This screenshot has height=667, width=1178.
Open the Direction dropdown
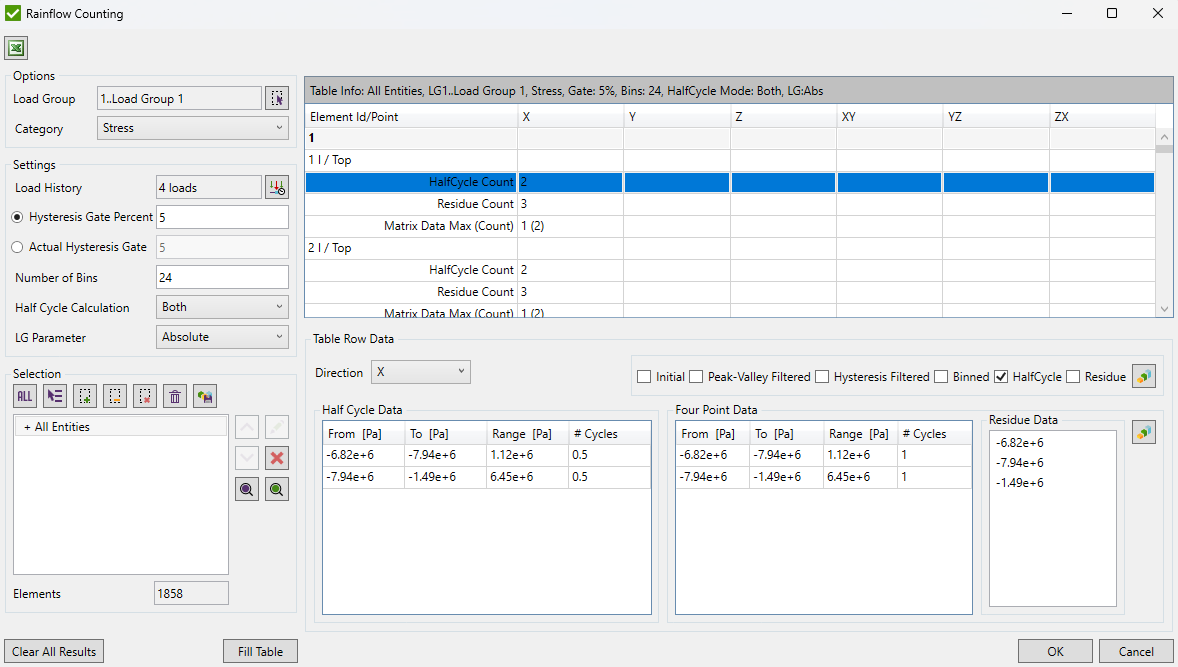click(420, 372)
